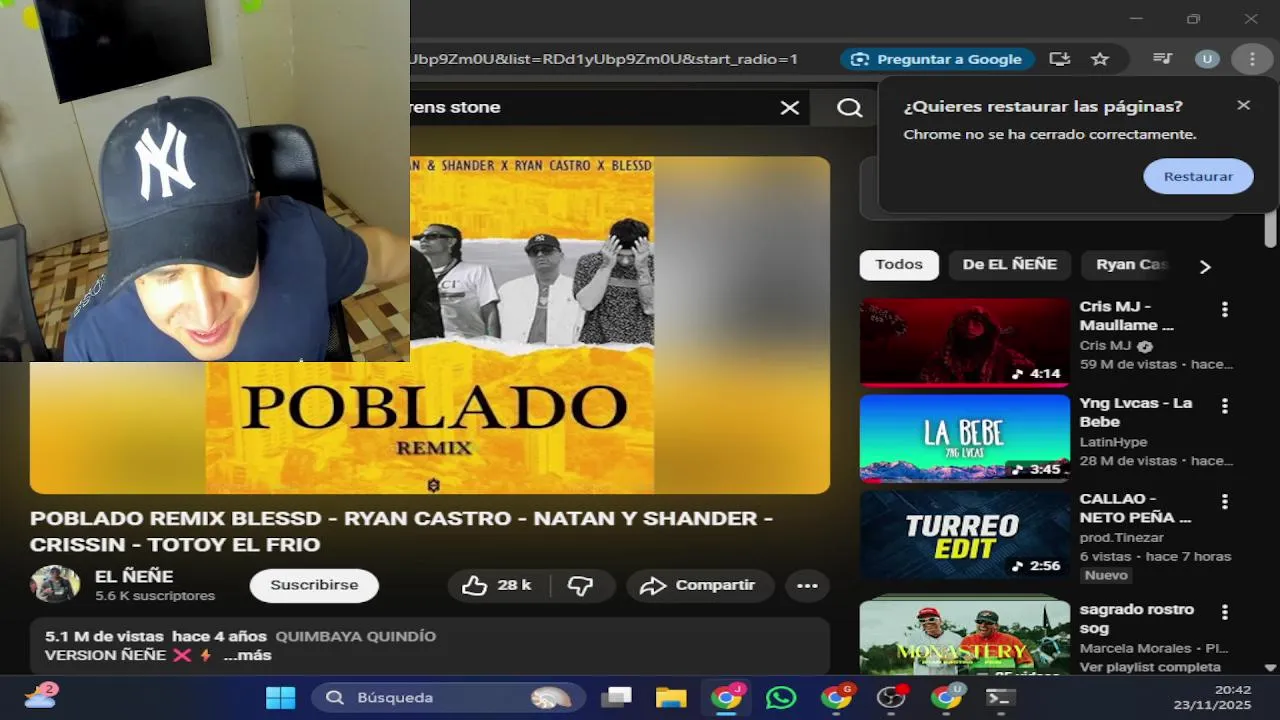Like the video with 28 k thumbs up
Screen dimensions: 1280x720
pos(497,585)
